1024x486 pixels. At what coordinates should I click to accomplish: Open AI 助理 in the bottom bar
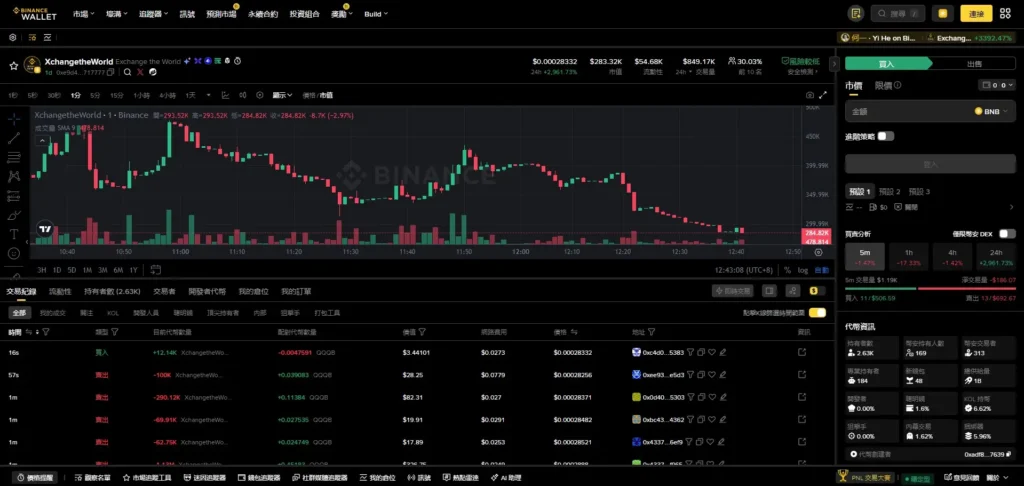pyautogui.click(x=506, y=478)
